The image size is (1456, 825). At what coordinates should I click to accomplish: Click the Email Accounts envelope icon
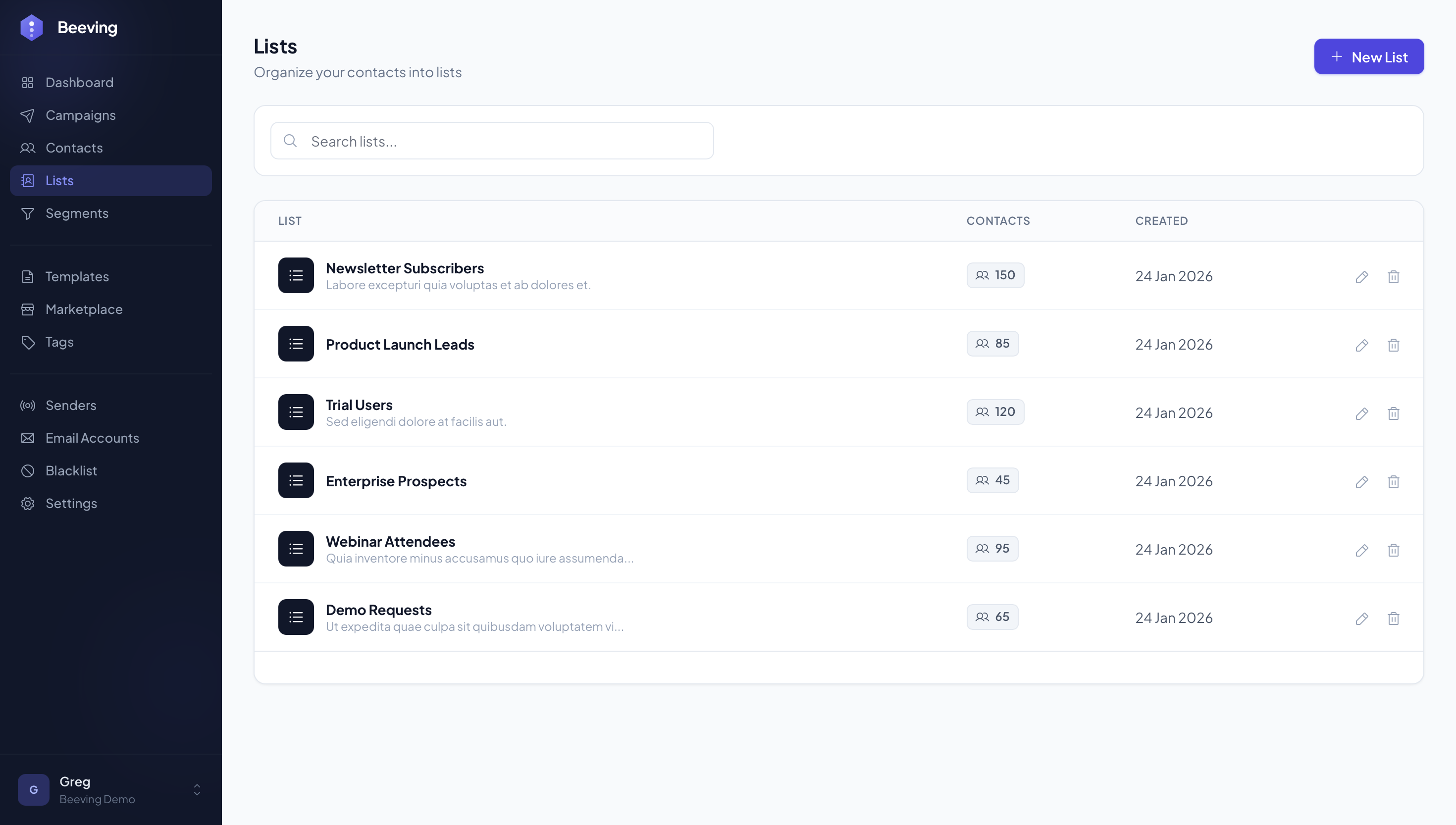pyautogui.click(x=28, y=438)
